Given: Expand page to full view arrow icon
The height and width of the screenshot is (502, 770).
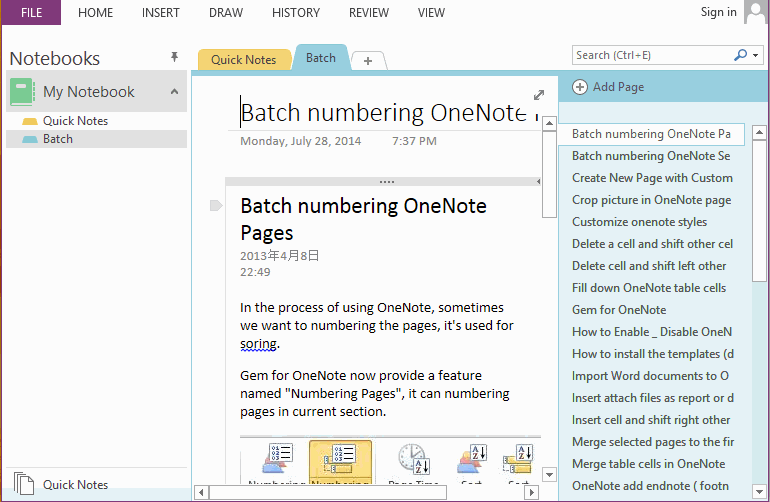Looking at the screenshot, I should coord(539,95).
